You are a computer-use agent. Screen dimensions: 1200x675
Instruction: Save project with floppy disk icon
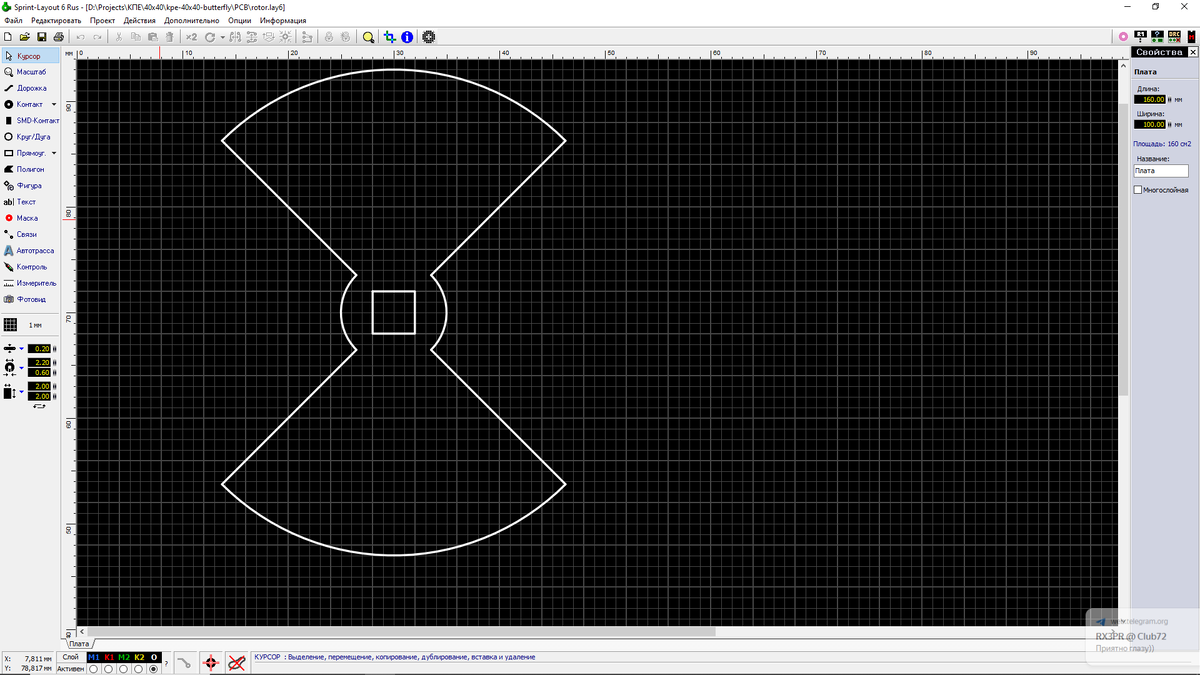pos(41,37)
